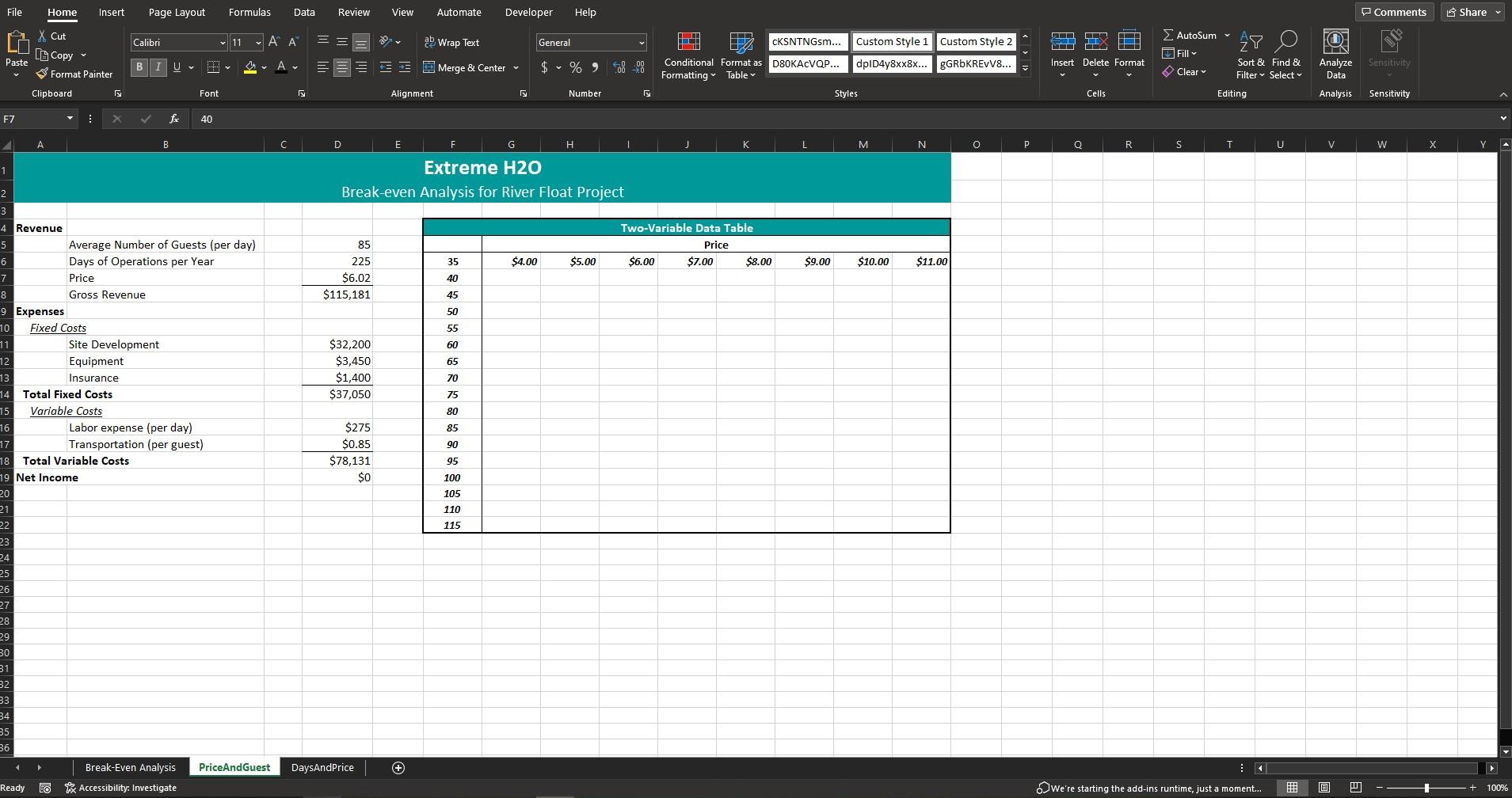Toggle Italic formatting

(x=158, y=67)
